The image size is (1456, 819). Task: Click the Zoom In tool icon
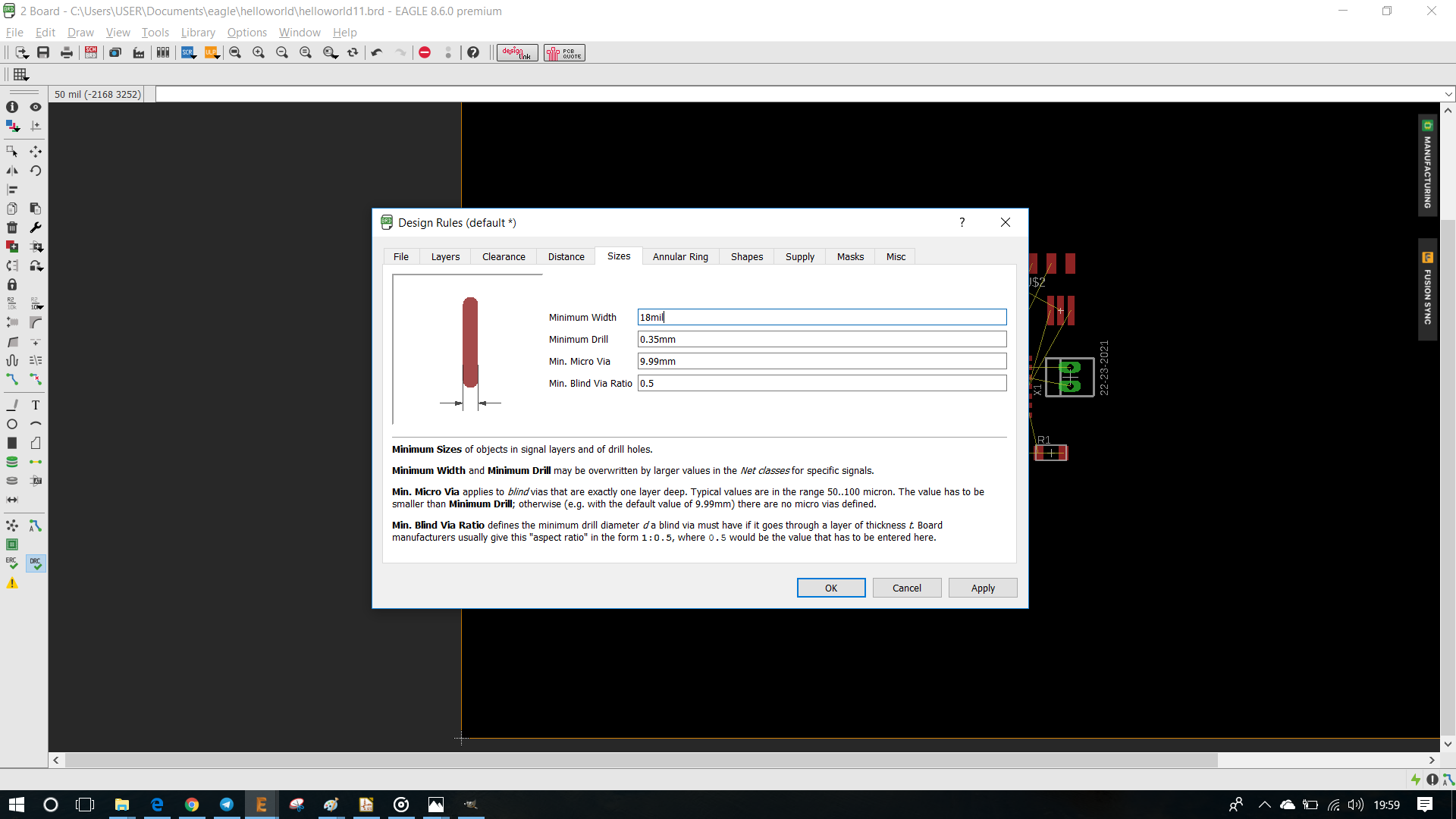pyautogui.click(x=259, y=52)
